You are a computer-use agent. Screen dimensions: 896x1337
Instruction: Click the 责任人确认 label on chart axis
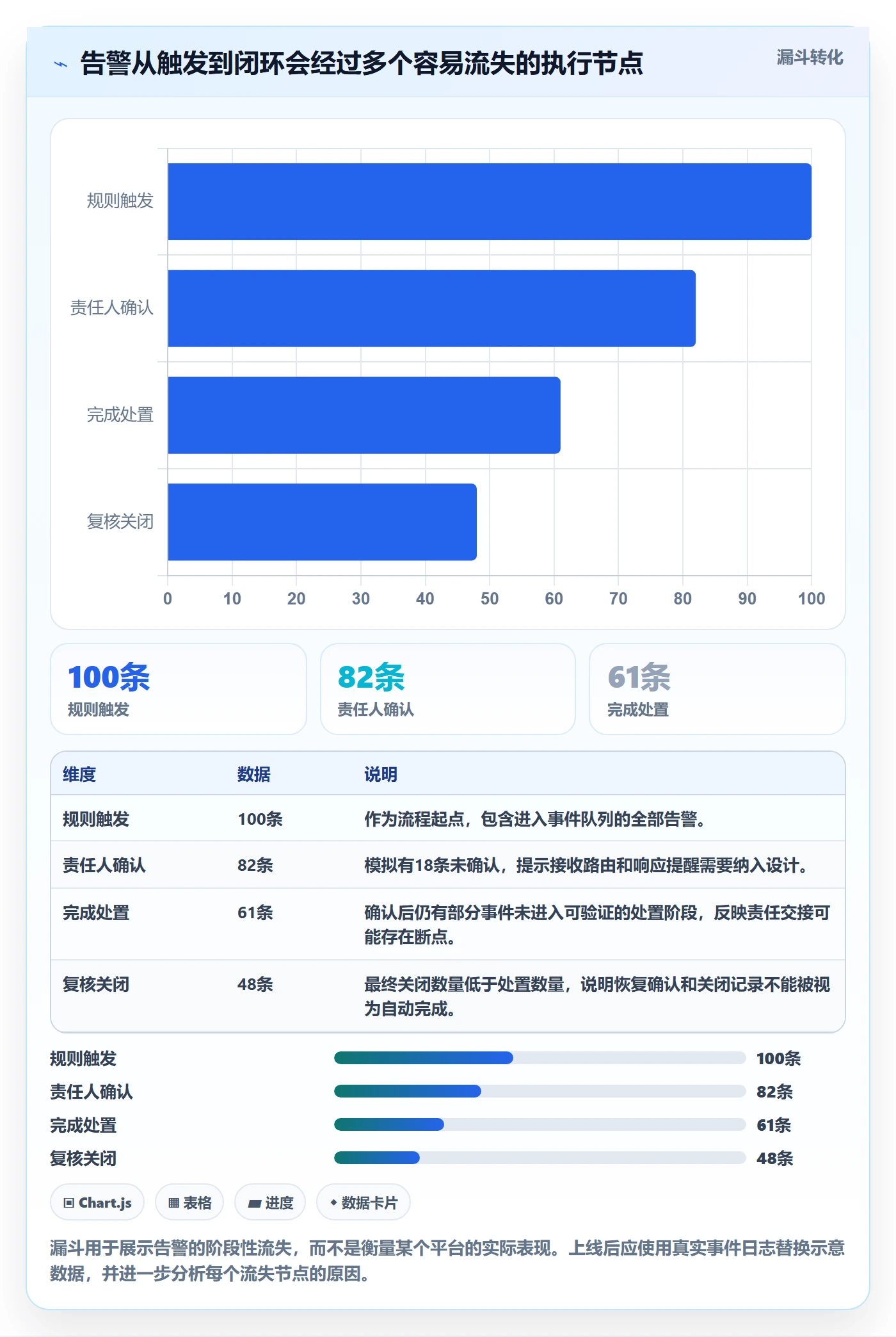112,308
